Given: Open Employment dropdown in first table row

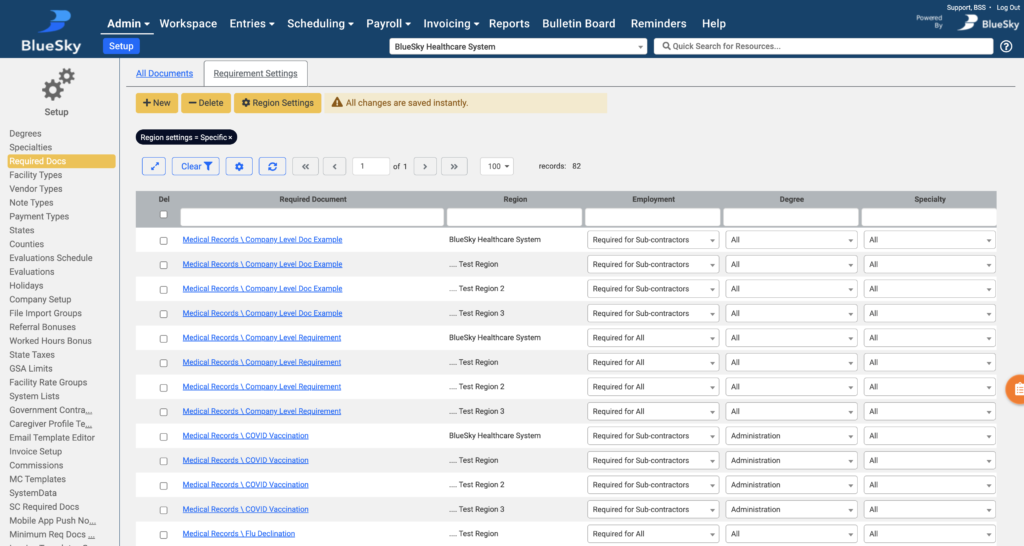Looking at the screenshot, I should [653, 241].
